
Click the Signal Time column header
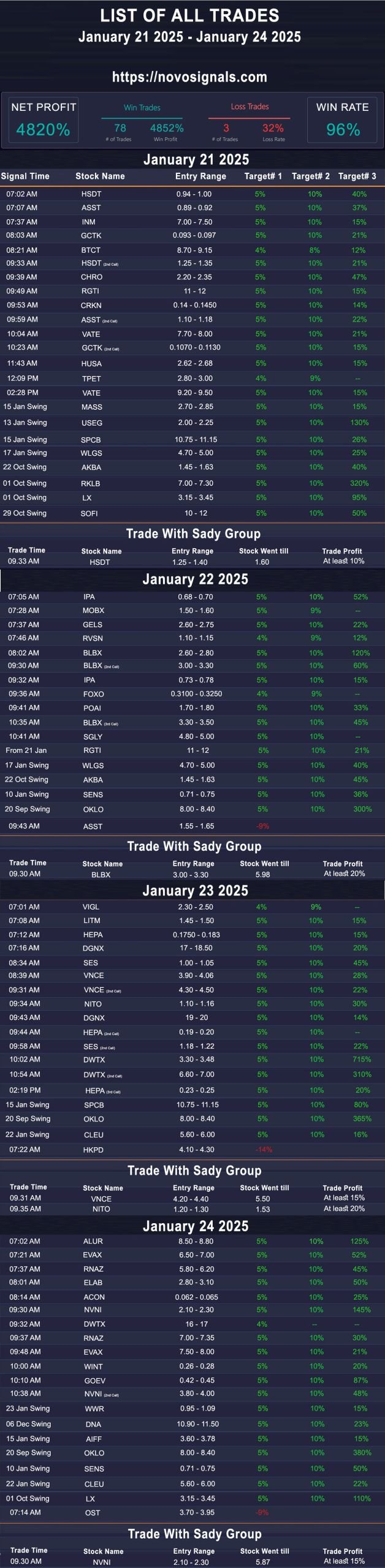[25, 176]
